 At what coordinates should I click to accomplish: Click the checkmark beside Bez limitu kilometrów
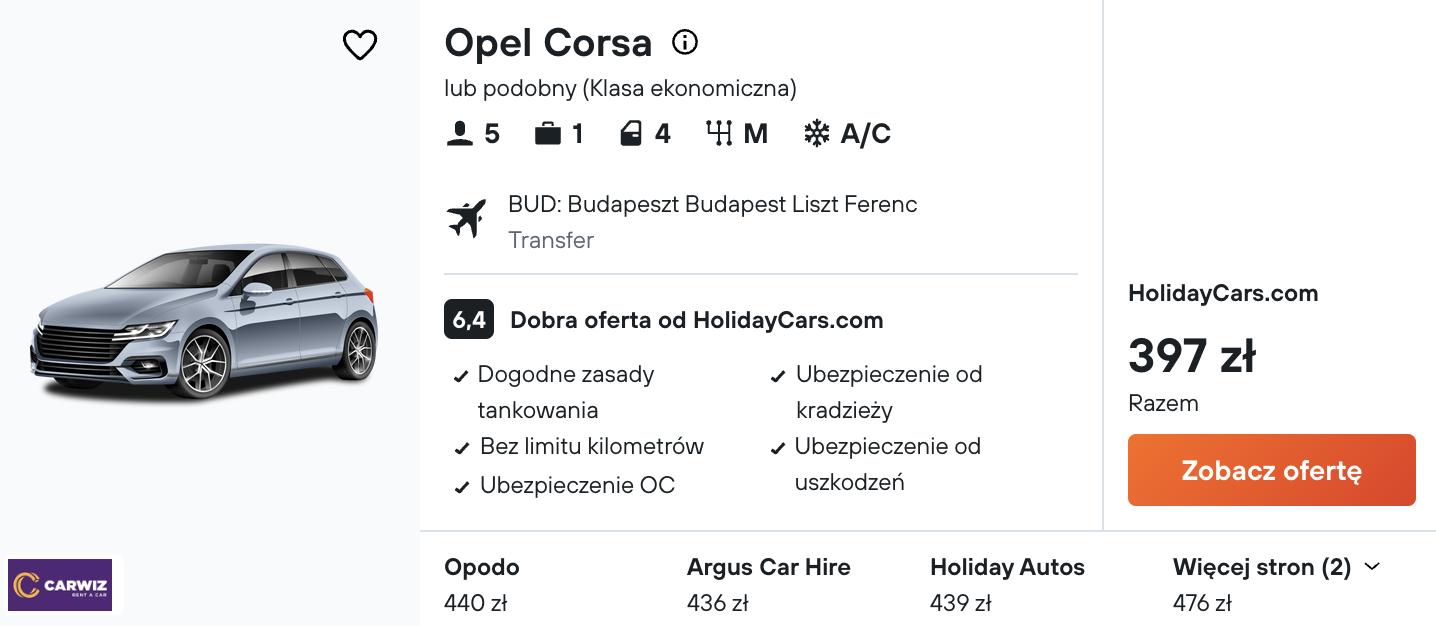462,448
